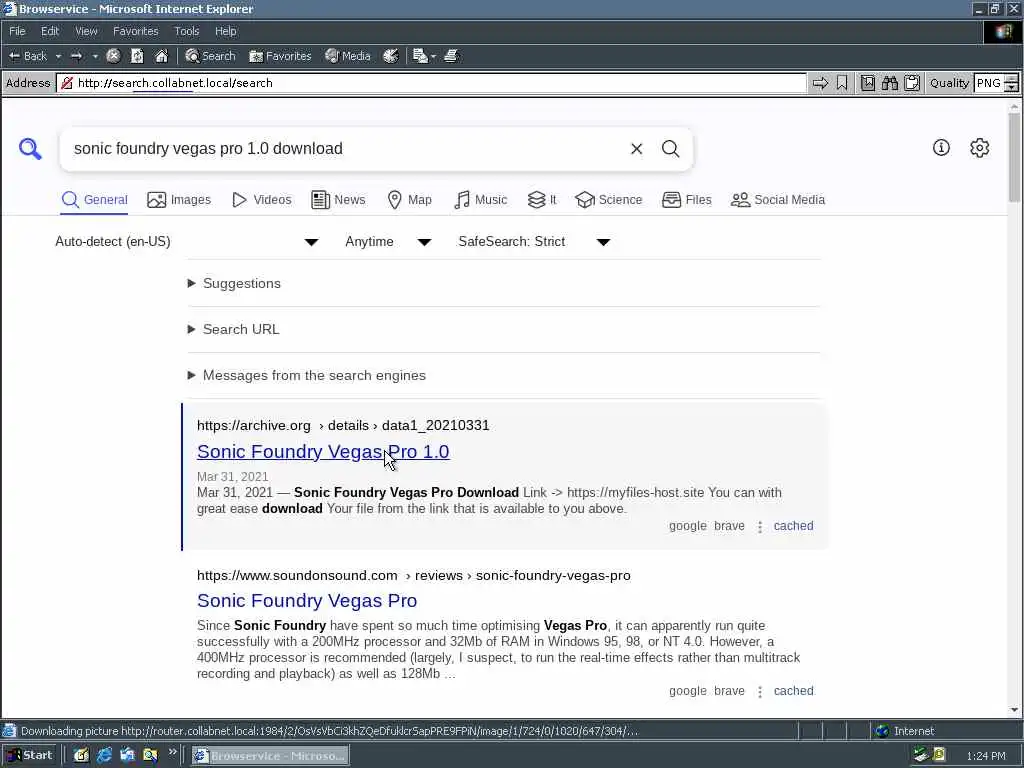Open the Quality PNG stepper dropdown

(1011, 83)
